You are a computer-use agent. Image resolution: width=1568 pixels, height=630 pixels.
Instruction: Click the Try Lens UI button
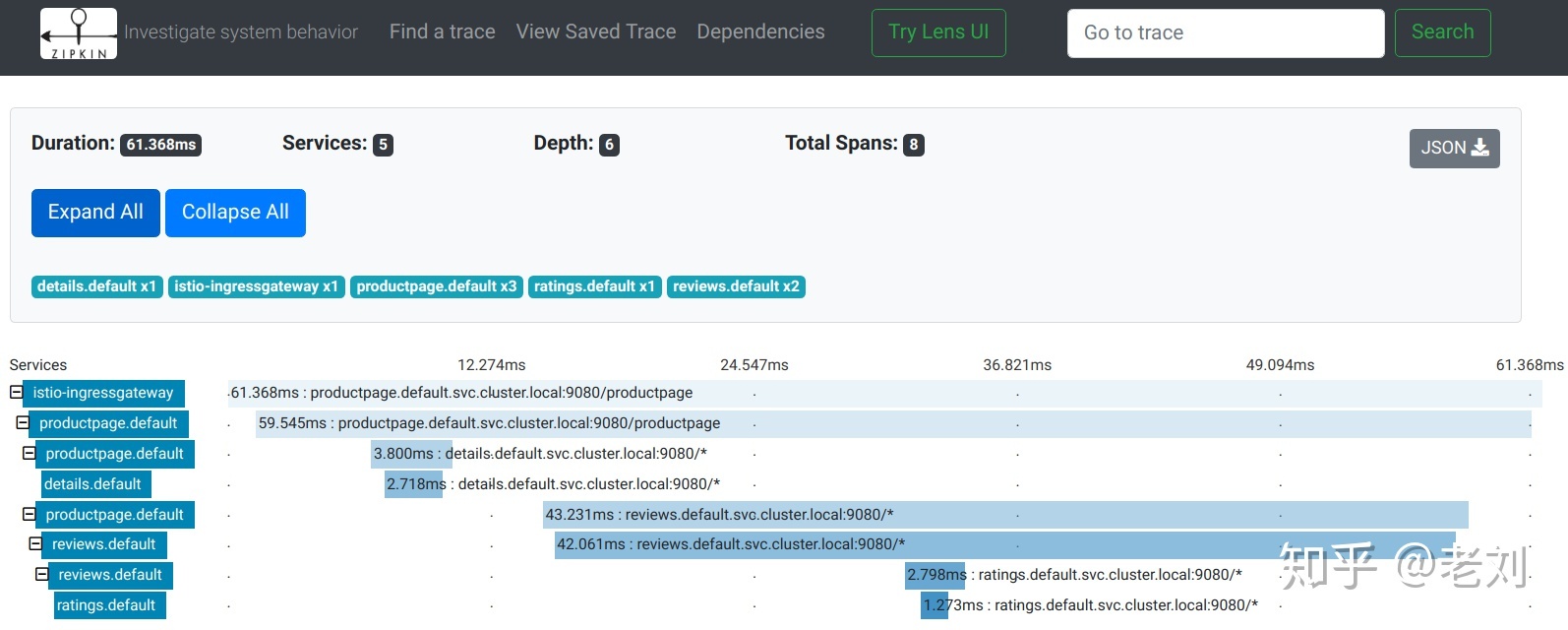click(x=938, y=32)
